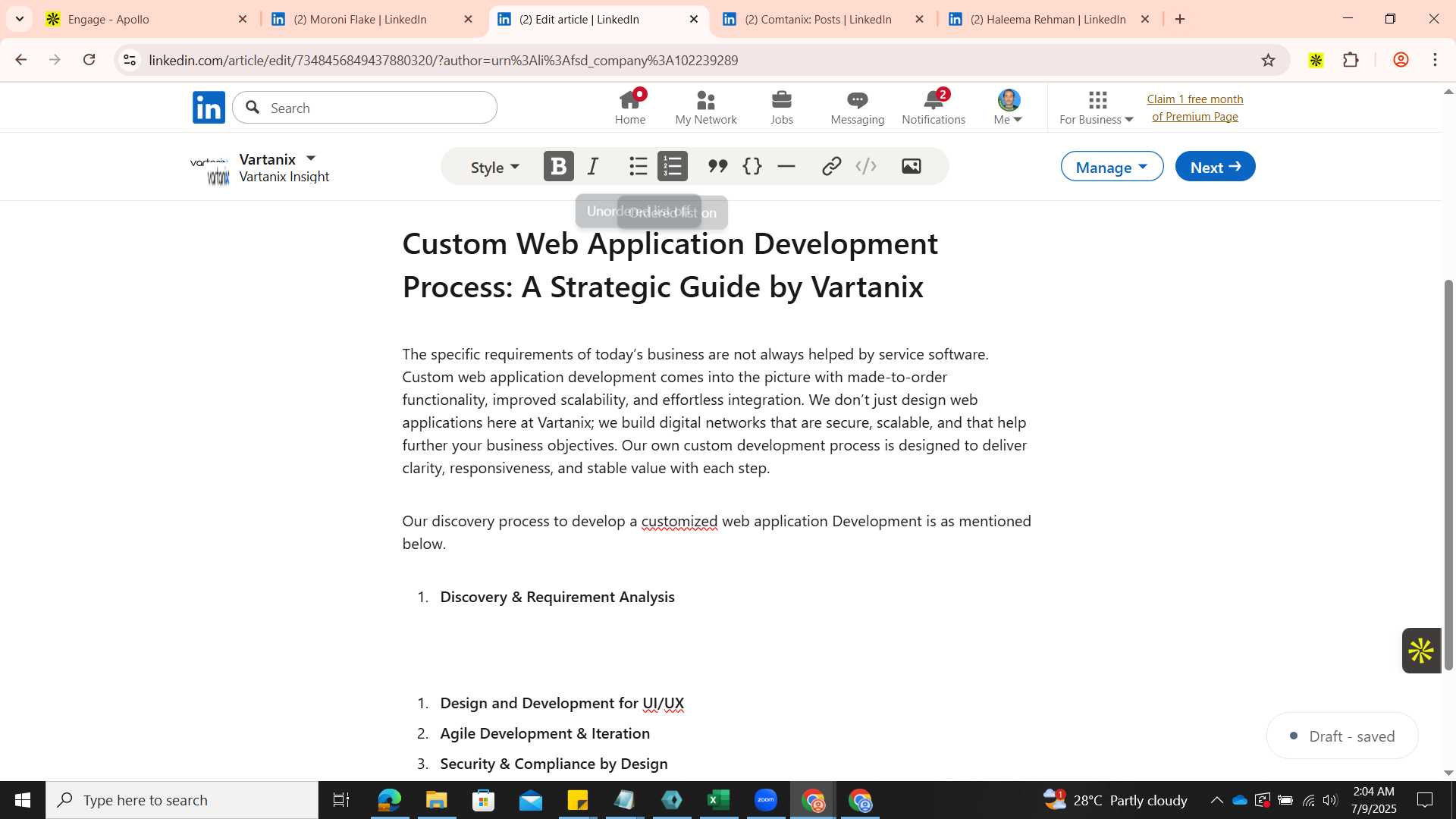Click the Next button
This screenshot has width=1456, height=819.
pos(1215,167)
